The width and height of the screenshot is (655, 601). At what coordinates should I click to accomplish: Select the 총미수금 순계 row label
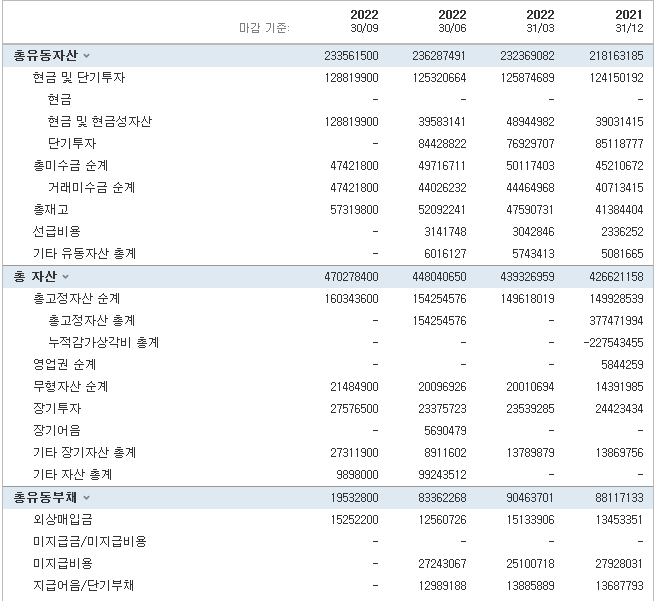70,166
